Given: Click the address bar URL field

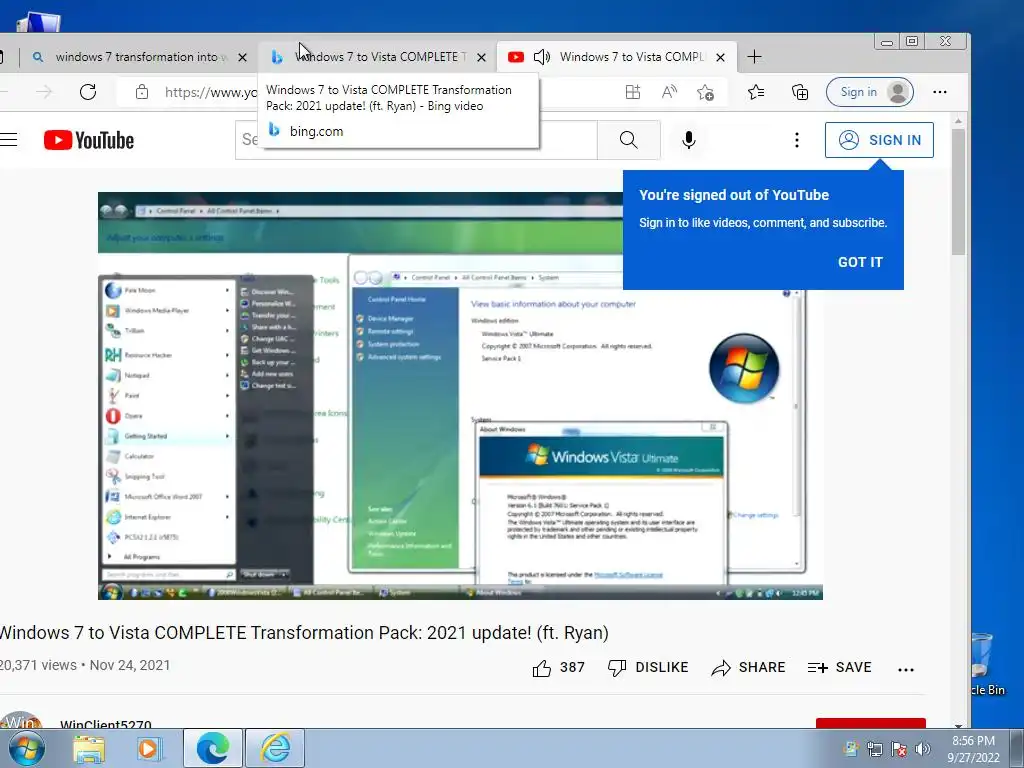Looking at the screenshot, I should (x=210, y=92).
